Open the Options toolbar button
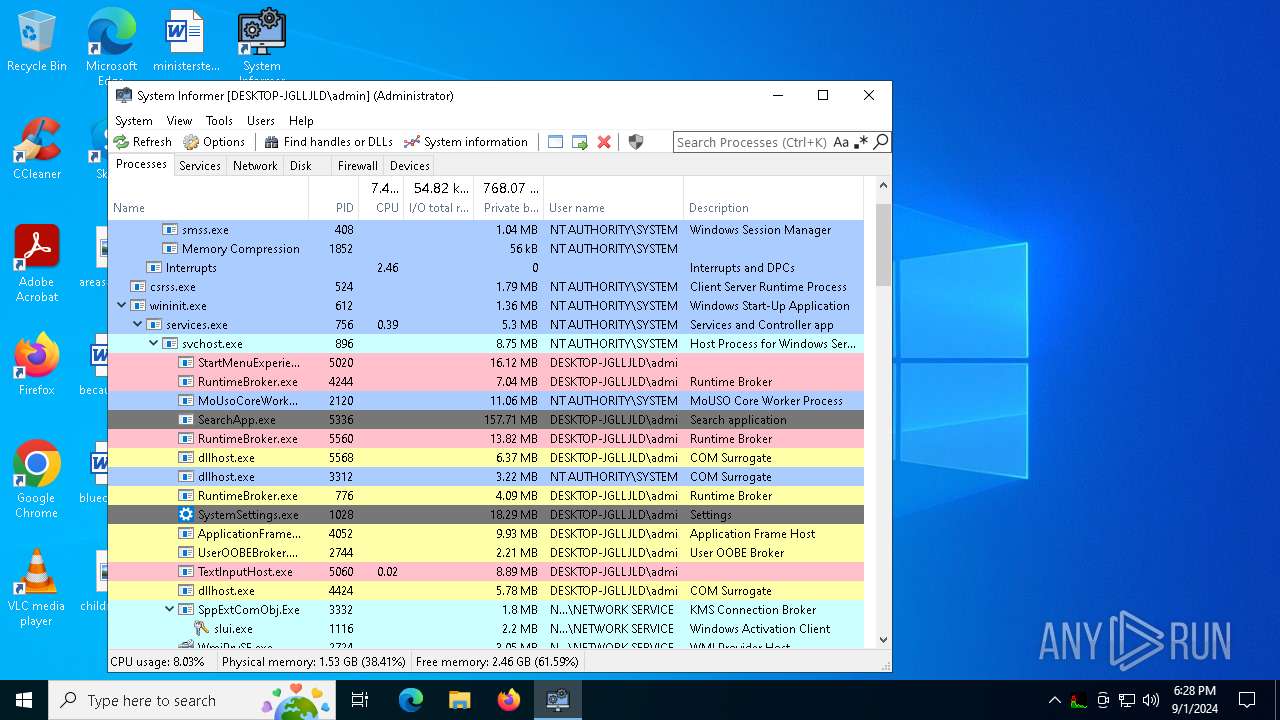The image size is (1280, 720). point(214,142)
